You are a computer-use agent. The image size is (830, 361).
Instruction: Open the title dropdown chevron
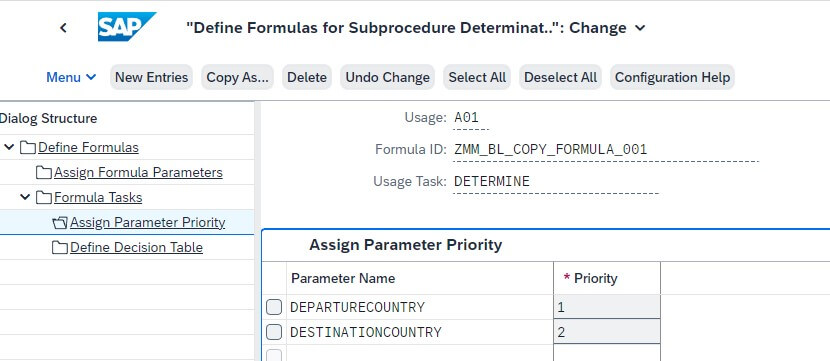click(x=640, y=28)
